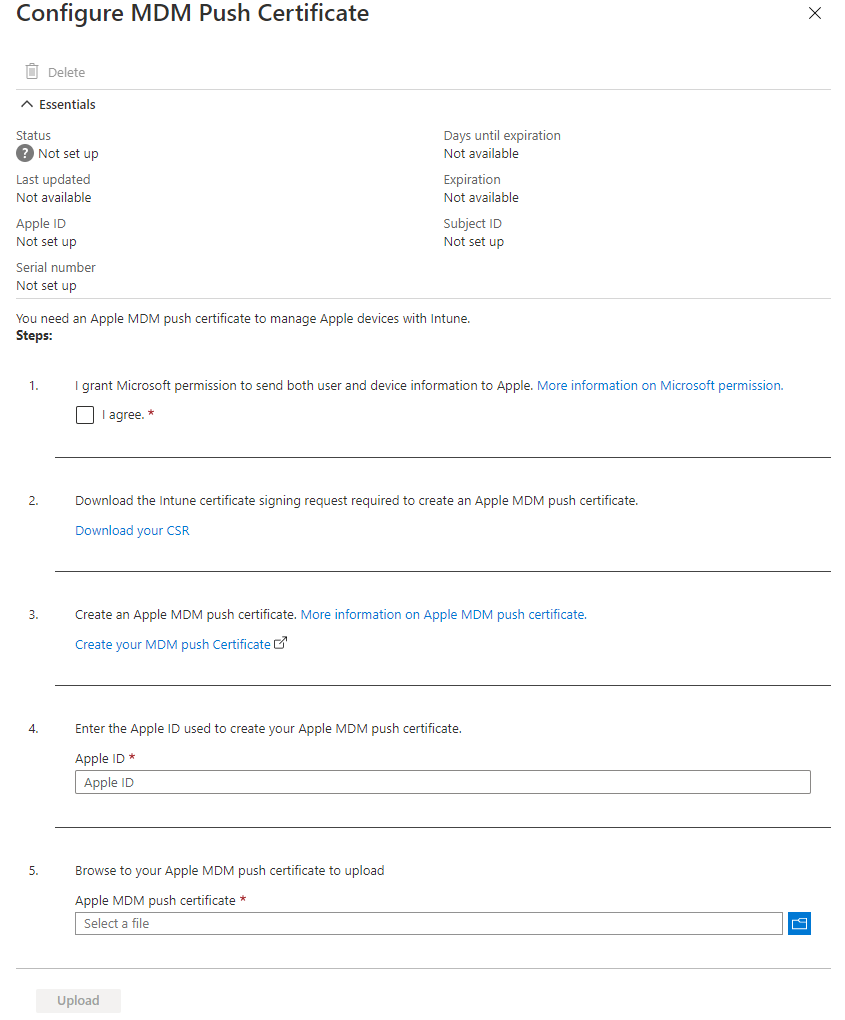Click 'Not available' under Last updated

point(53,198)
